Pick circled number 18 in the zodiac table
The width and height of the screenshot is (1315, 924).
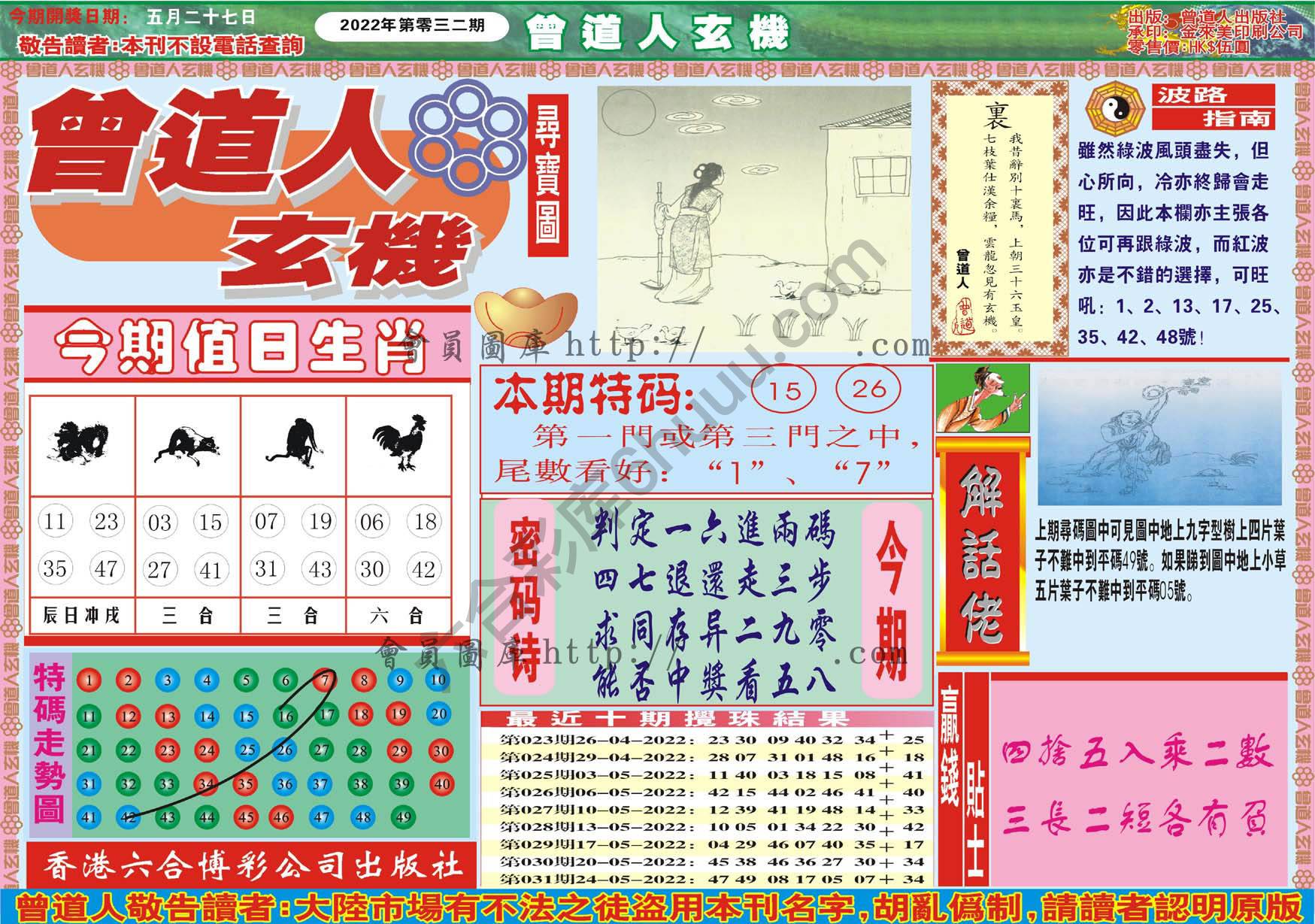(425, 522)
